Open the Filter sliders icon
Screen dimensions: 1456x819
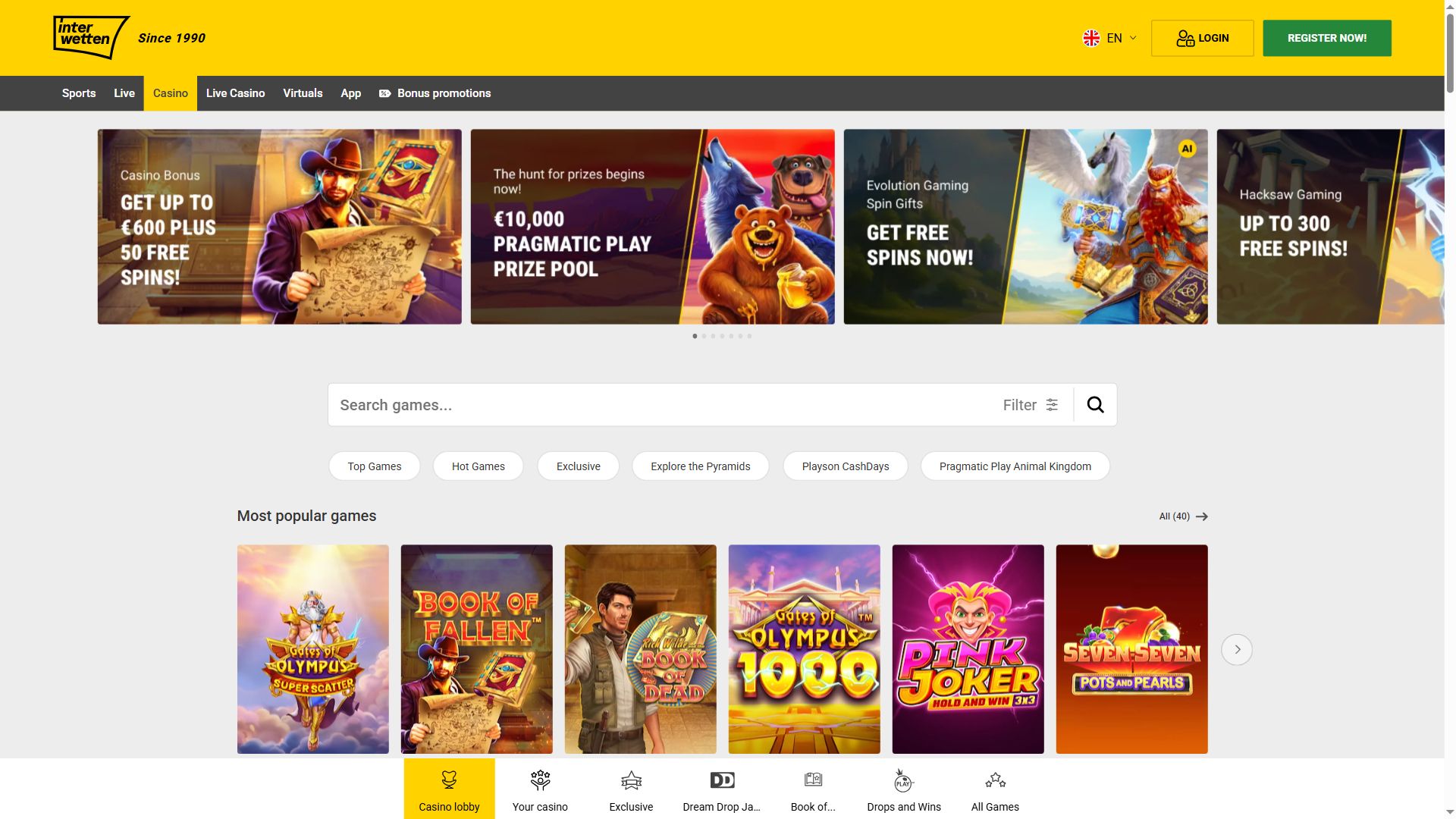pyautogui.click(x=1052, y=405)
